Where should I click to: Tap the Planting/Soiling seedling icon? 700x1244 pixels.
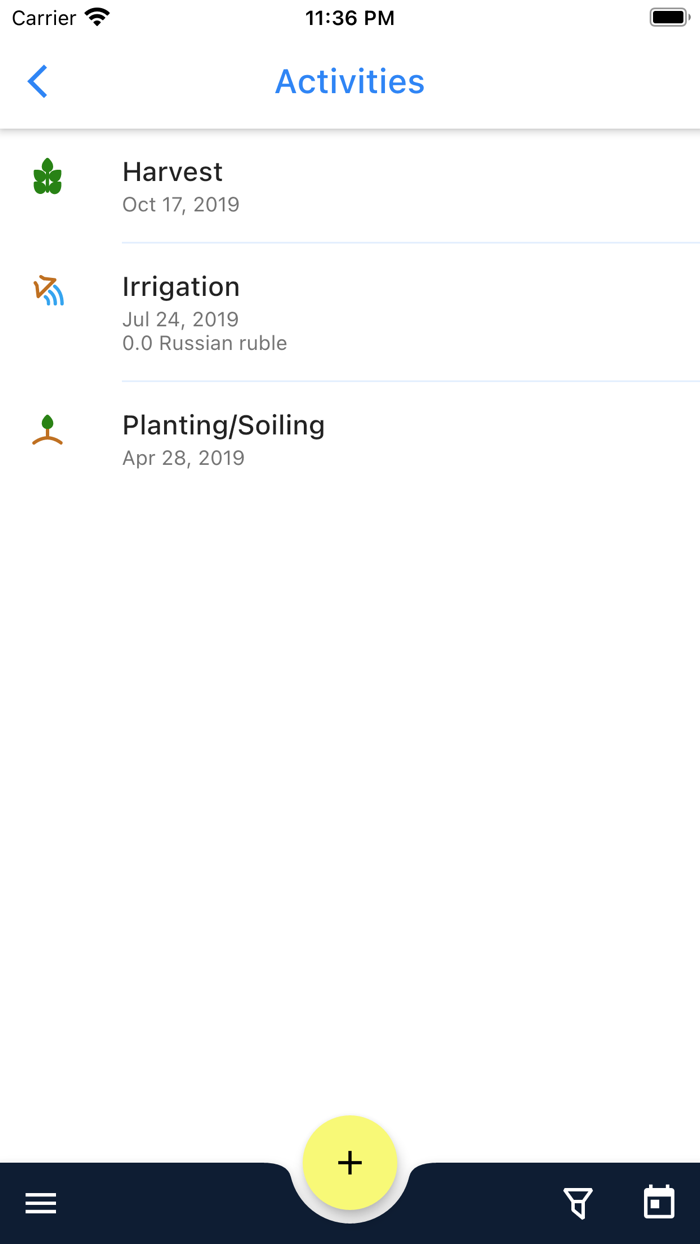47,430
